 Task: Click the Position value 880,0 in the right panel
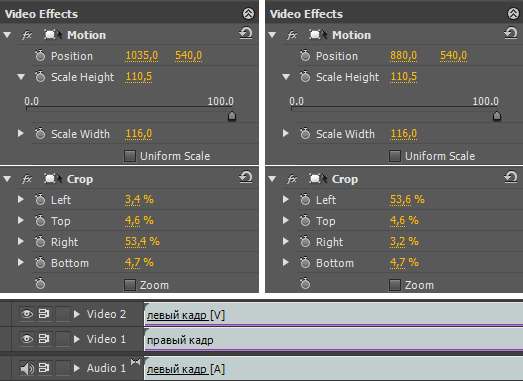click(403, 55)
